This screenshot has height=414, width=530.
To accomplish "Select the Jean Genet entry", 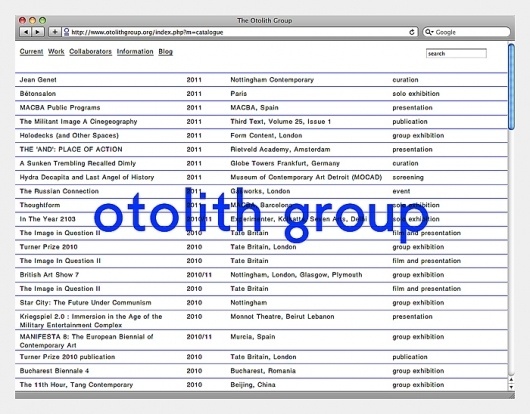I will [x=38, y=80].
